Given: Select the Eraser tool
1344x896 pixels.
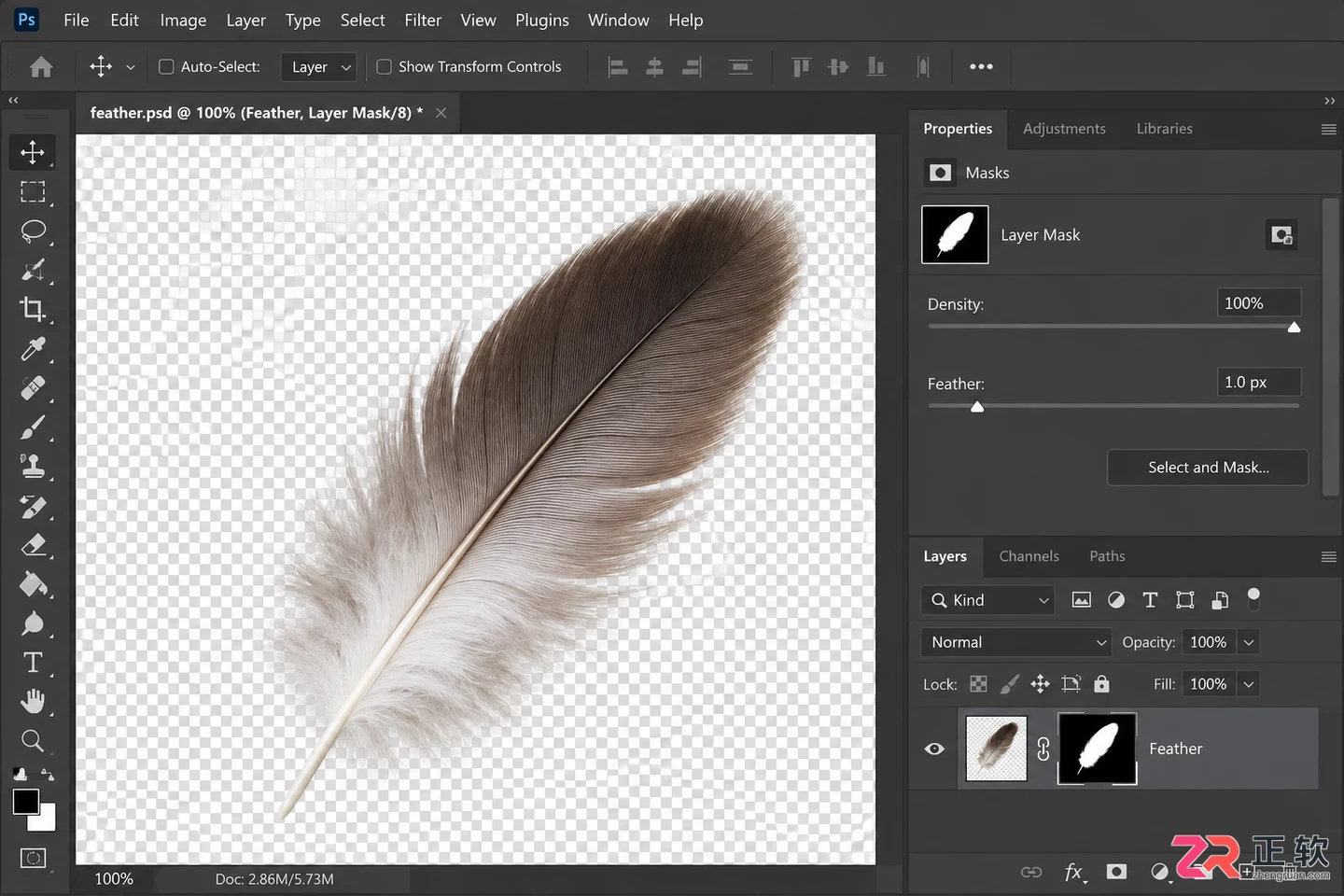Looking at the screenshot, I should click(33, 544).
